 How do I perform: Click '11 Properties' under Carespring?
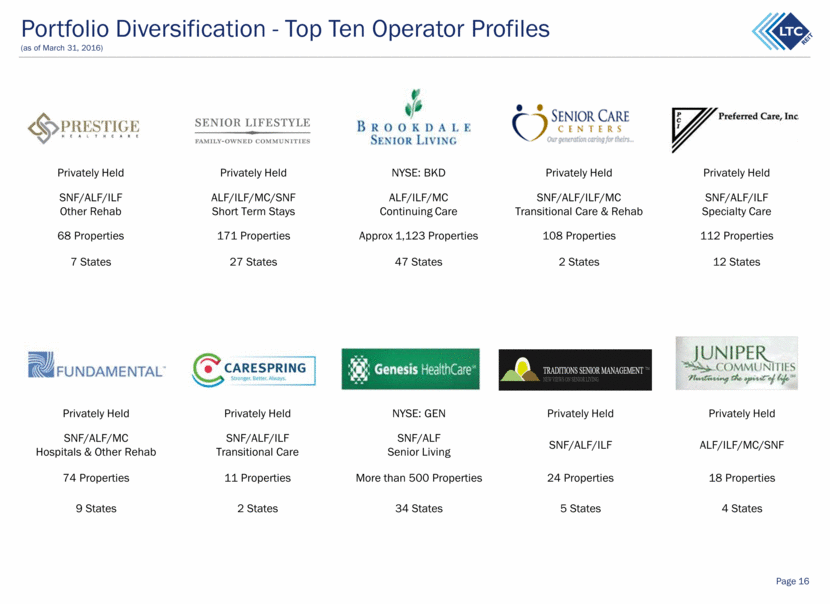(258, 477)
